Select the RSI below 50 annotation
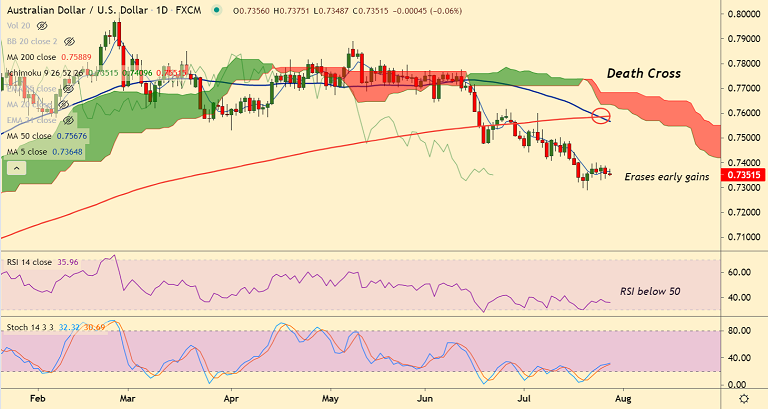Screen dimensions: 768x409 [650, 291]
